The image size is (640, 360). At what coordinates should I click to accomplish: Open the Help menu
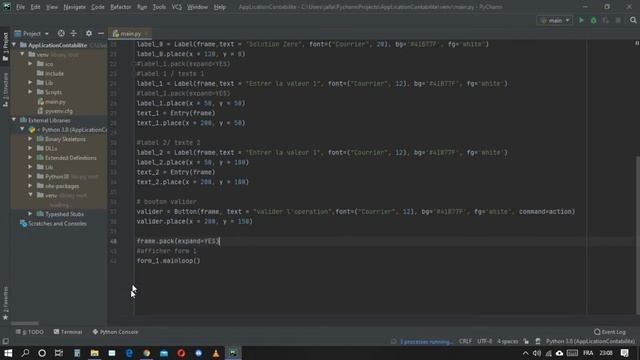[x=220, y=7]
